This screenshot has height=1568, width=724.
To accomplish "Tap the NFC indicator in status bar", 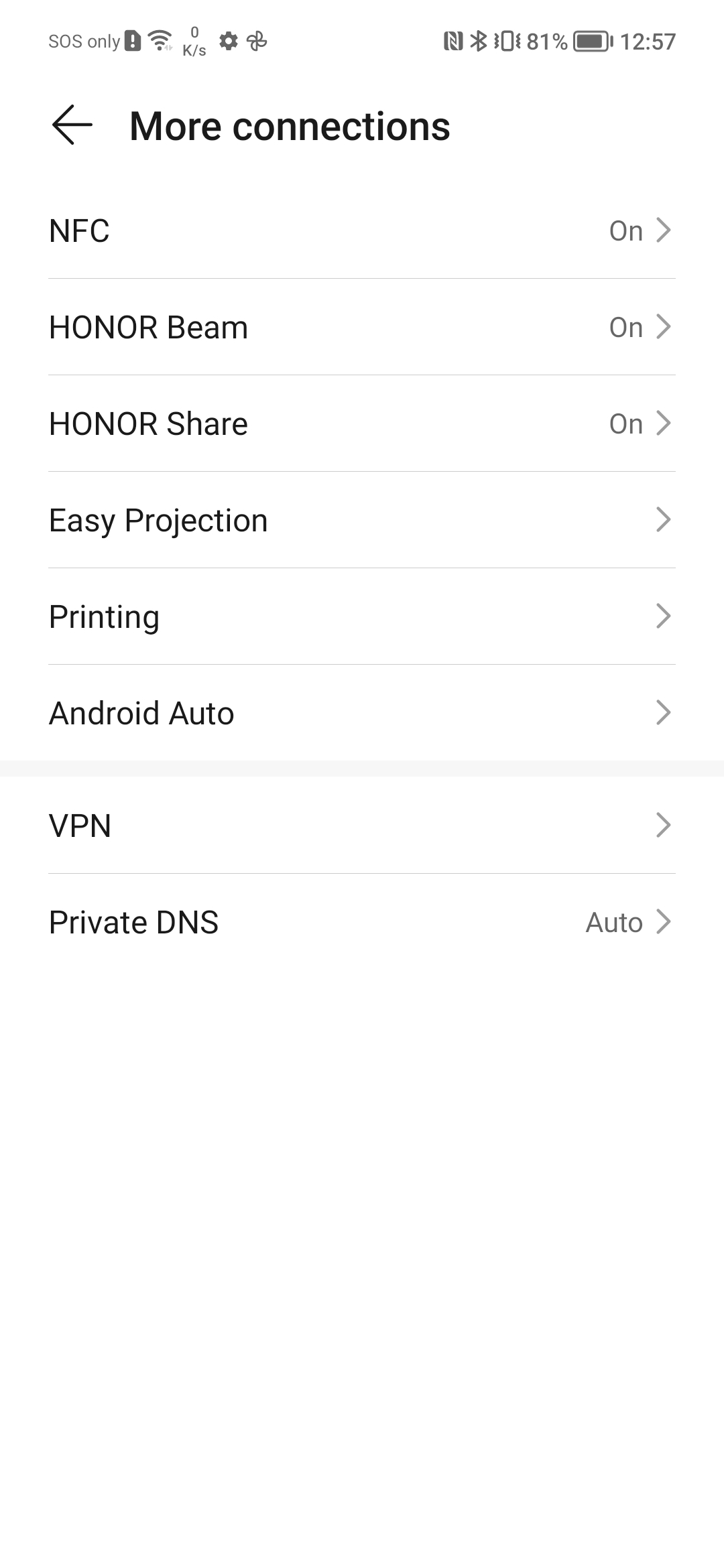I will point(453,42).
